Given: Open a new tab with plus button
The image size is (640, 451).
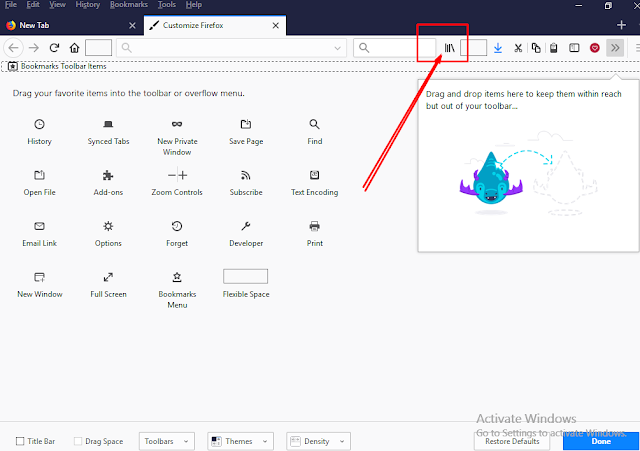Looking at the screenshot, I should [621, 25].
